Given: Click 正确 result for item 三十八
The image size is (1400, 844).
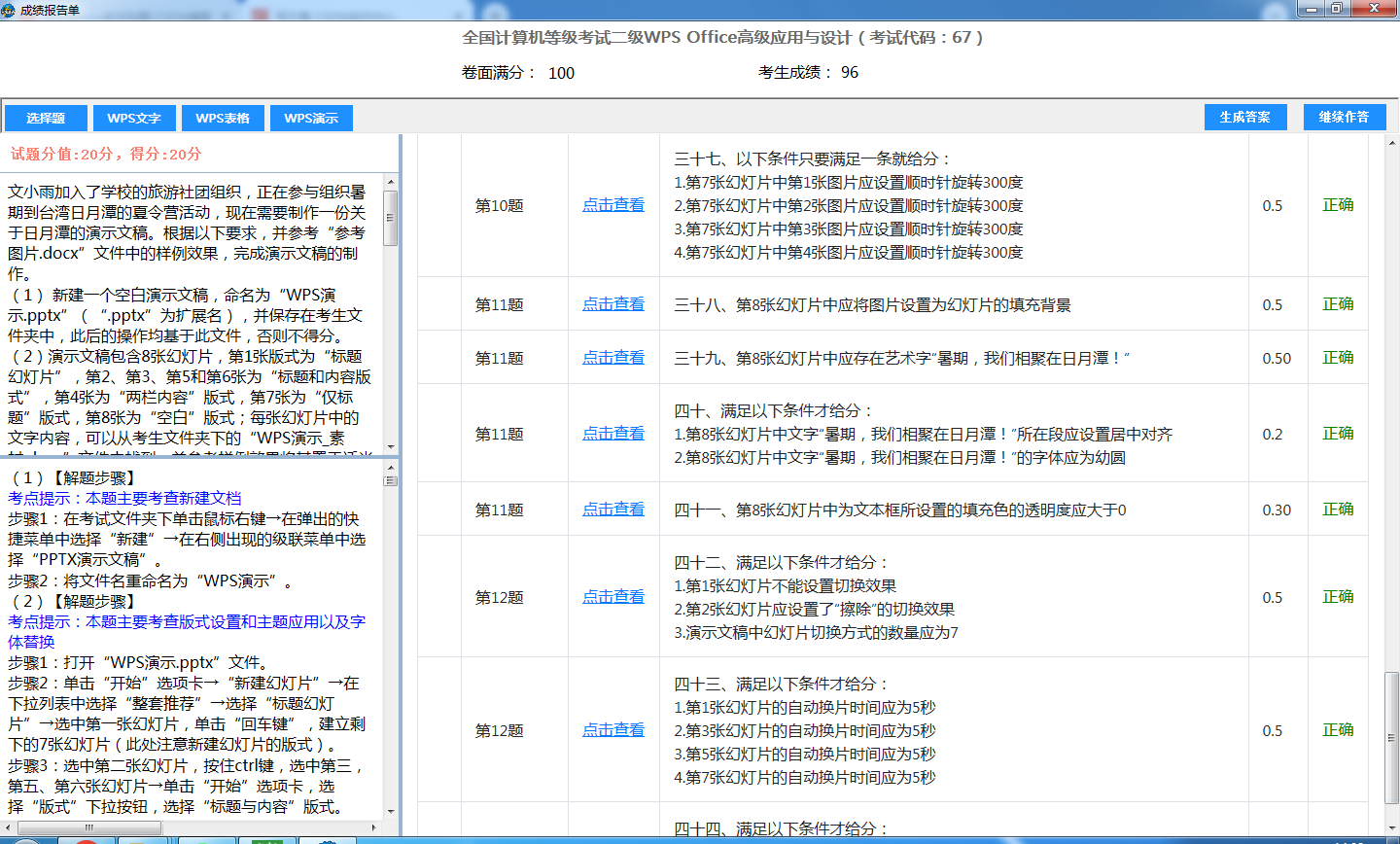Looking at the screenshot, I should [1338, 304].
